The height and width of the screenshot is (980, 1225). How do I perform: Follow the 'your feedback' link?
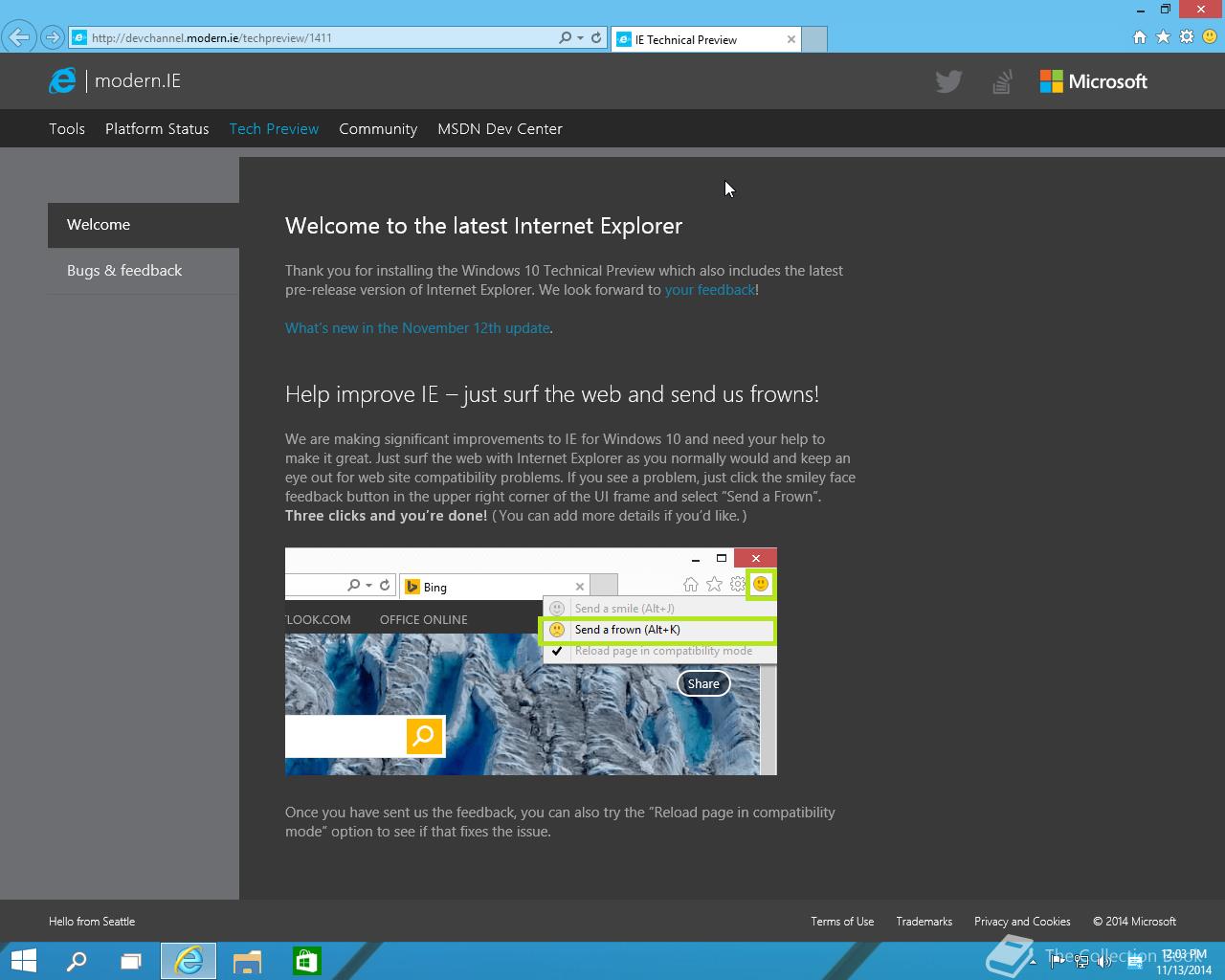point(710,290)
